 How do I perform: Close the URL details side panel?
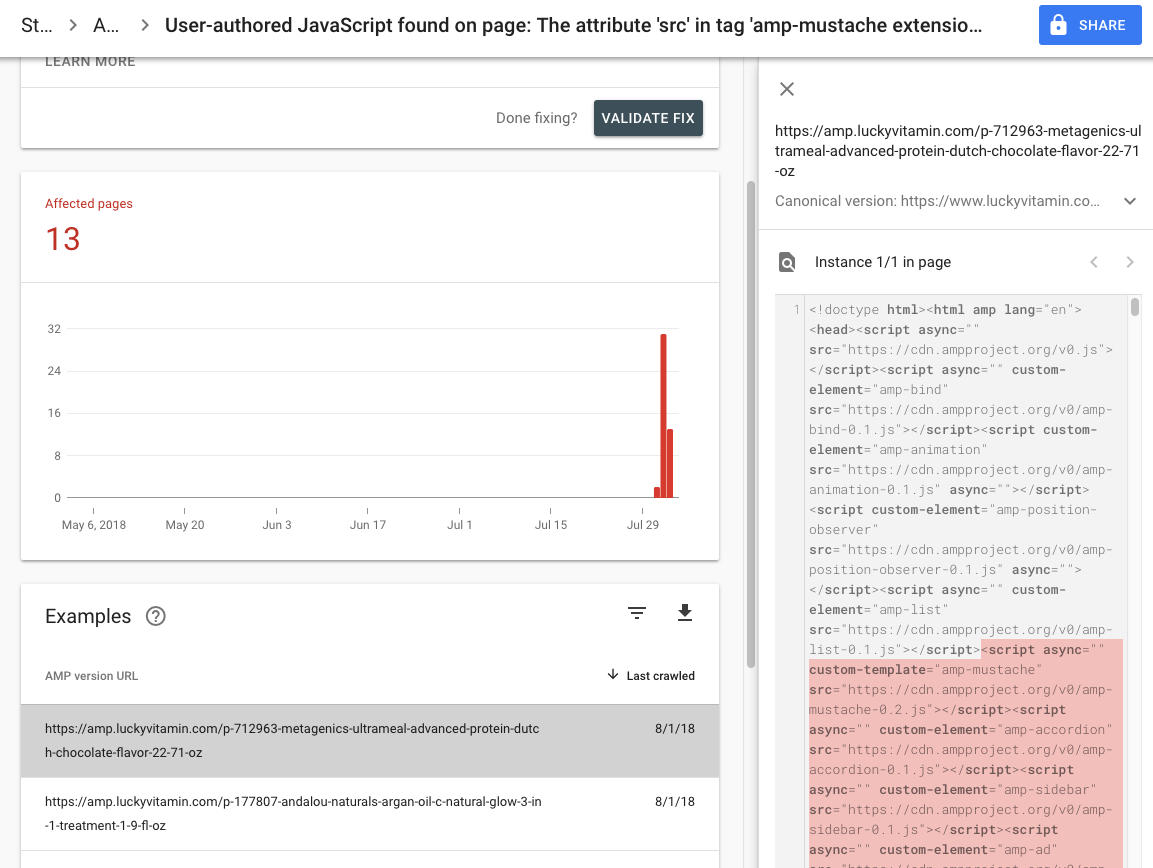pyautogui.click(x=787, y=89)
